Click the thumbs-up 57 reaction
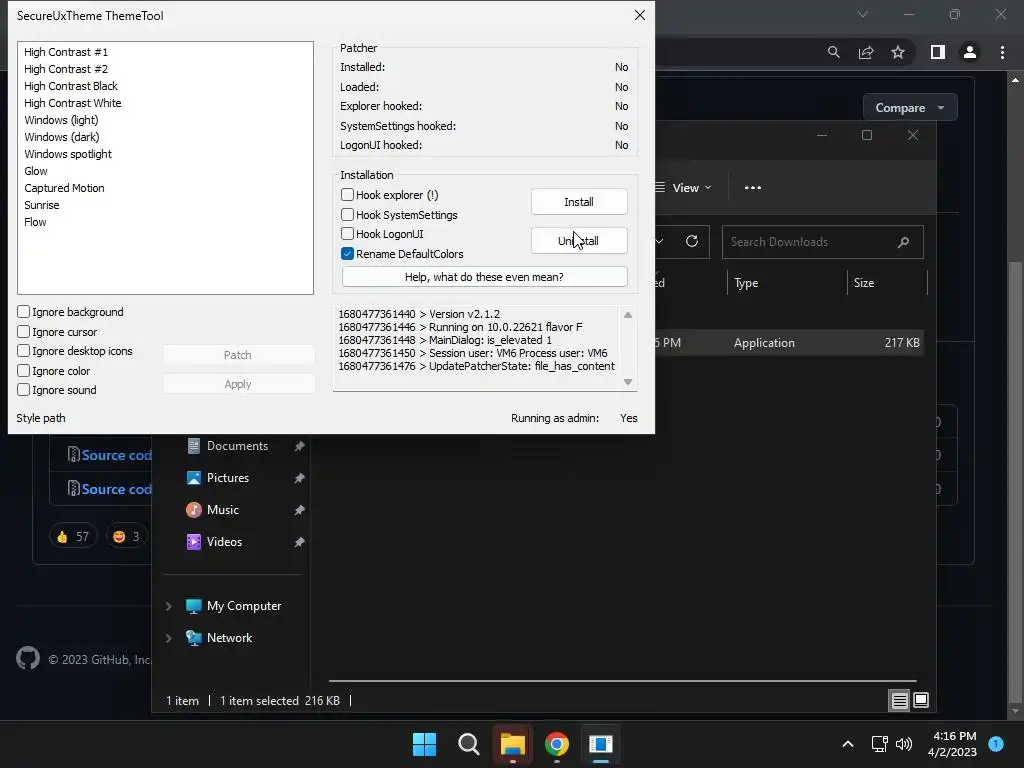1024x768 pixels. pyautogui.click(x=73, y=537)
